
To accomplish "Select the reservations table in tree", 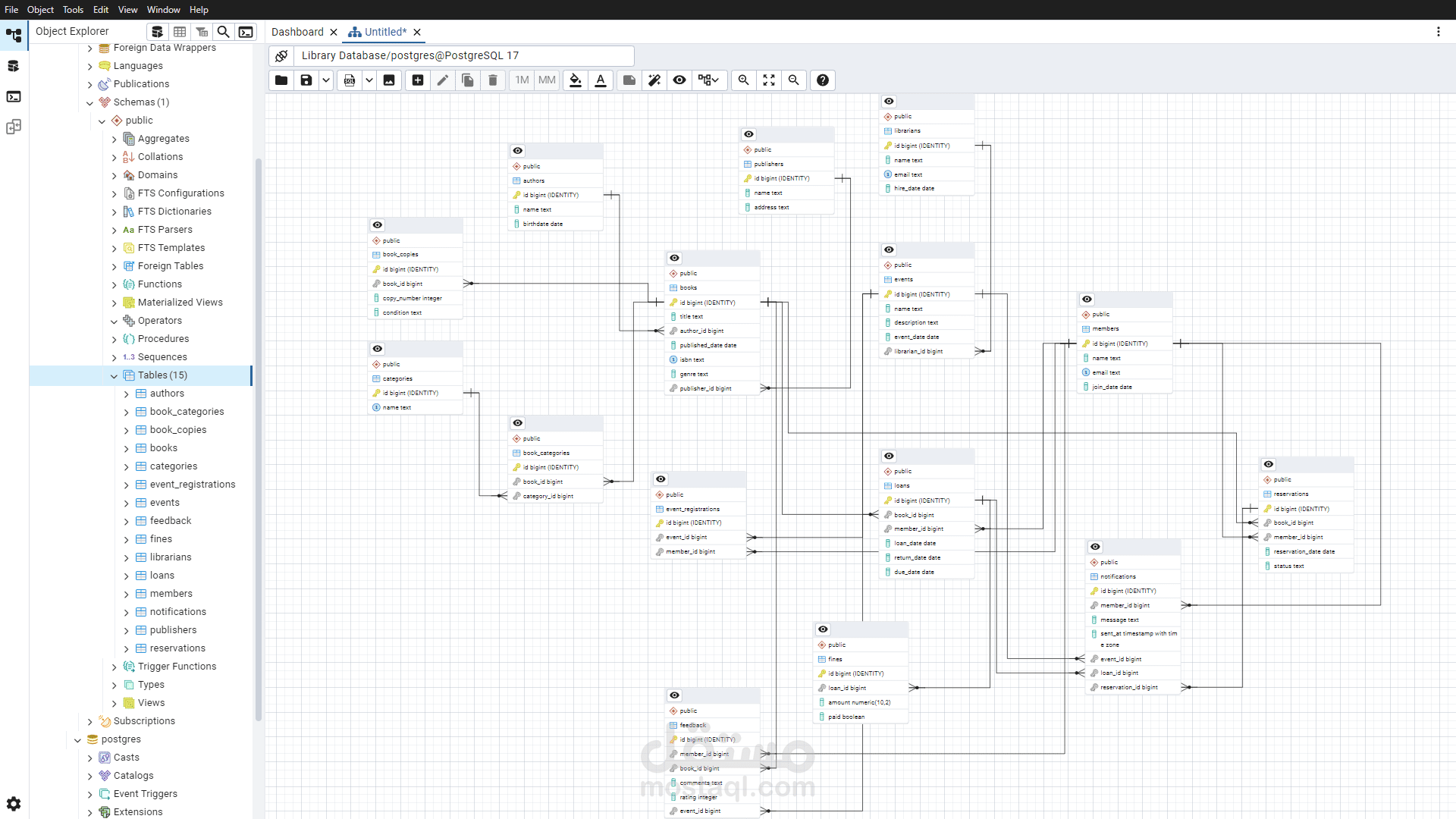I will tap(177, 648).
